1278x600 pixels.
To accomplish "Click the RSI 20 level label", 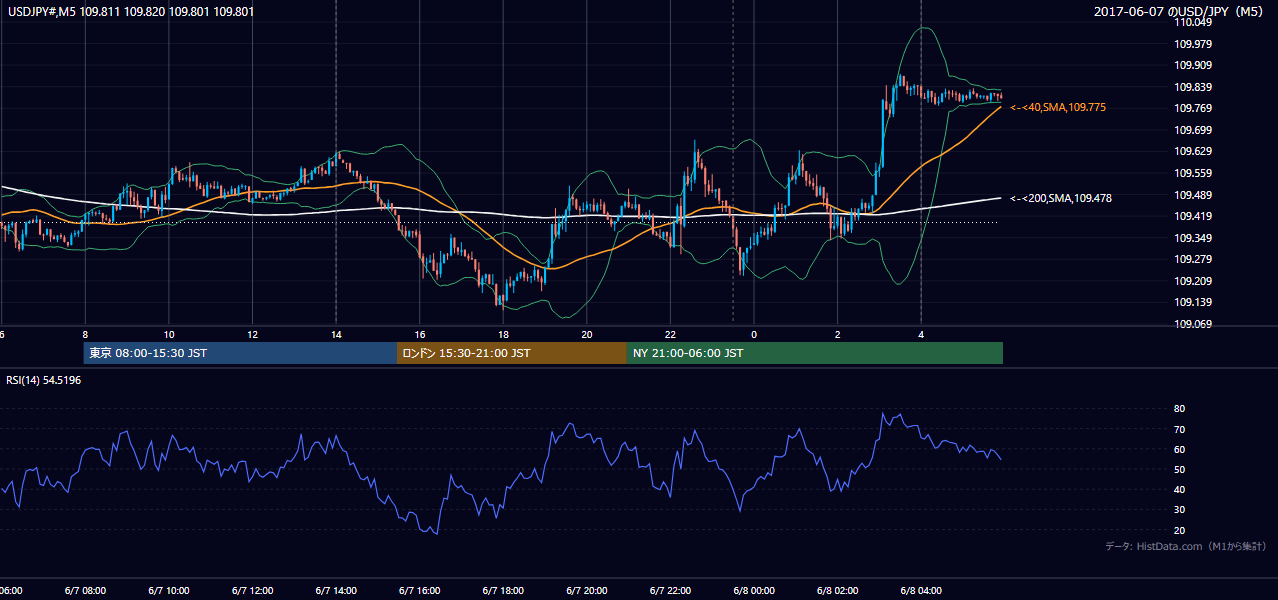I will 1179,530.
